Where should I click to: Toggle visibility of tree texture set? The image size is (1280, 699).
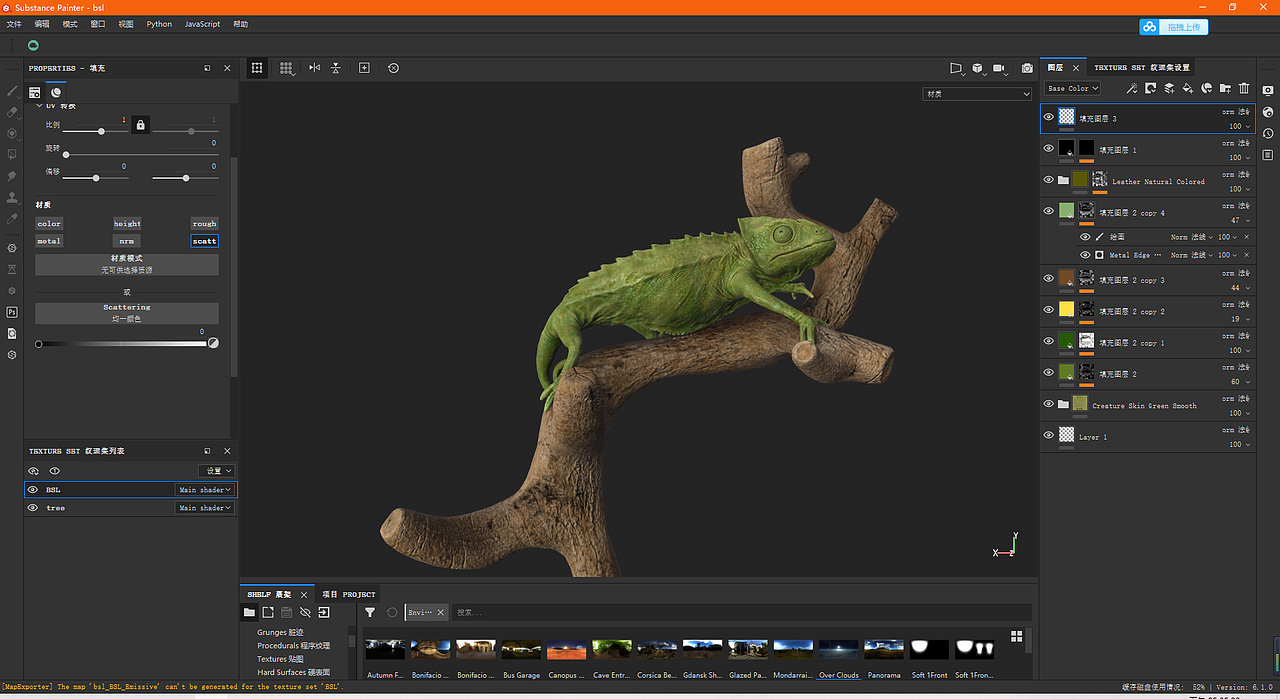tap(33, 508)
